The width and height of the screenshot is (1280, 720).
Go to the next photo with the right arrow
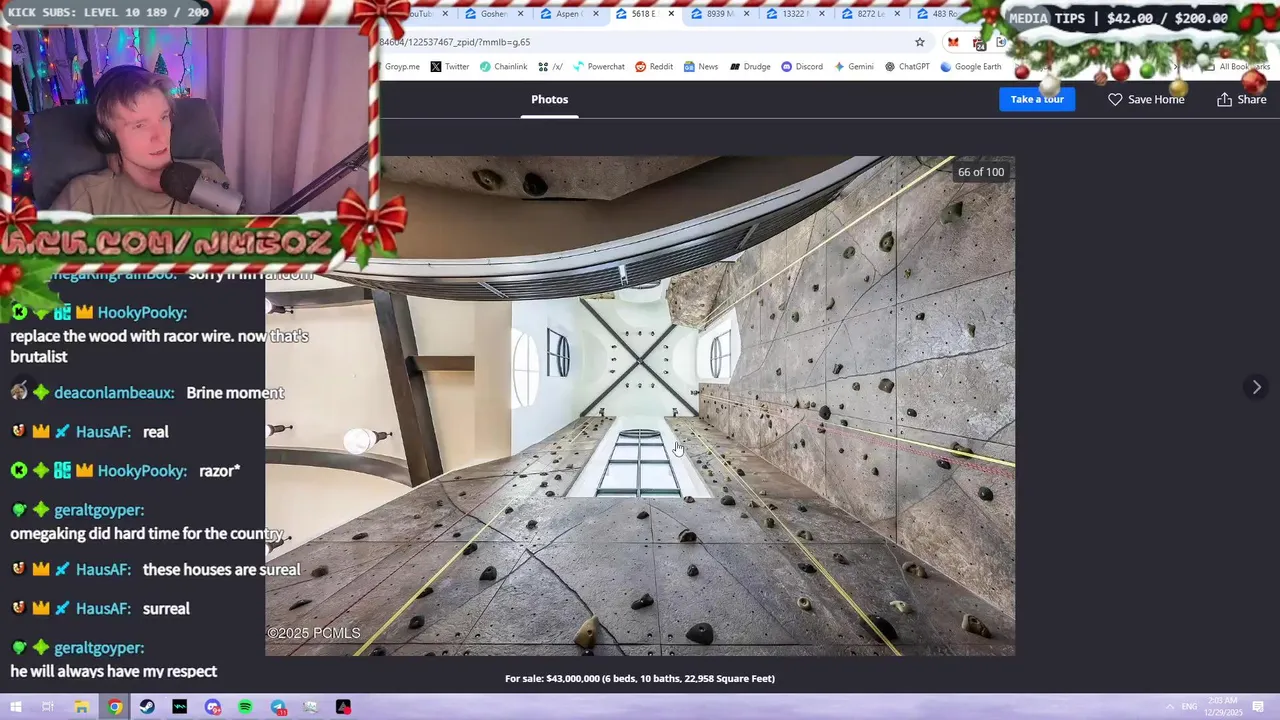1257,387
